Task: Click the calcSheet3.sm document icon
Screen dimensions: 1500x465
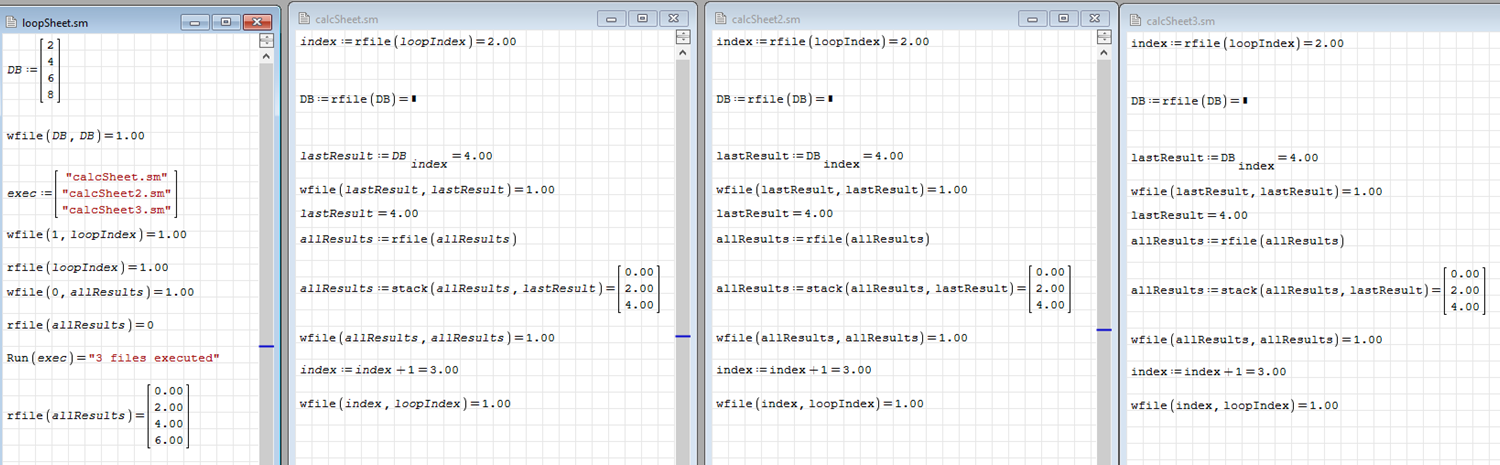Action: [1135, 21]
